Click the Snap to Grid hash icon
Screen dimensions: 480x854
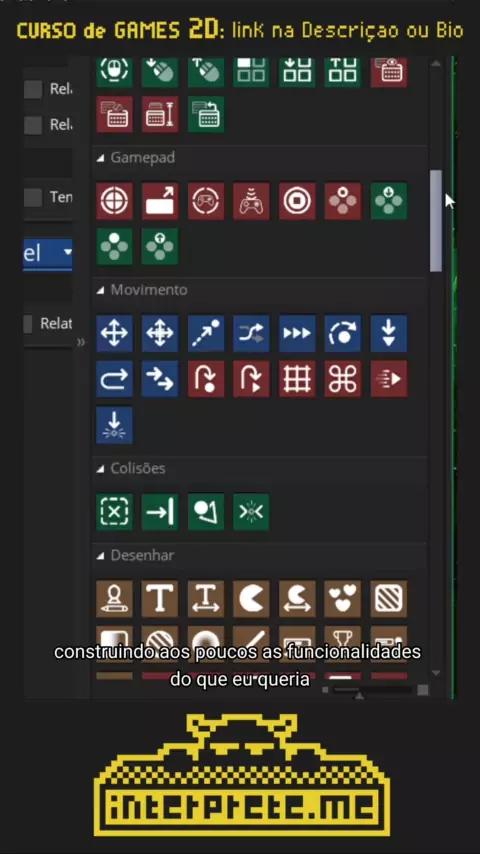pyautogui.click(x=297, y=379)
